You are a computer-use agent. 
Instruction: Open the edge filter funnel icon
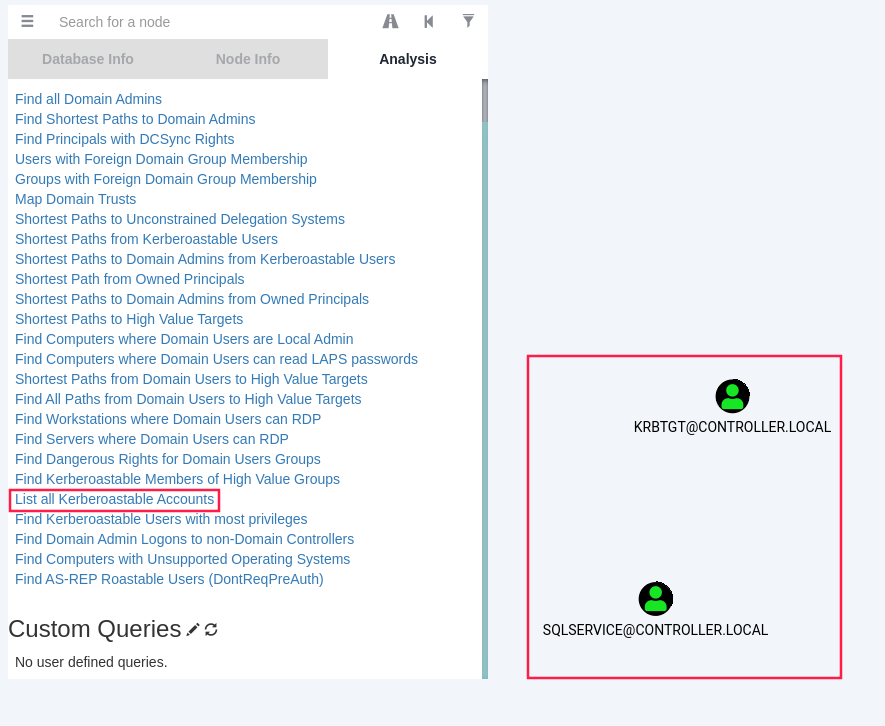468,21
